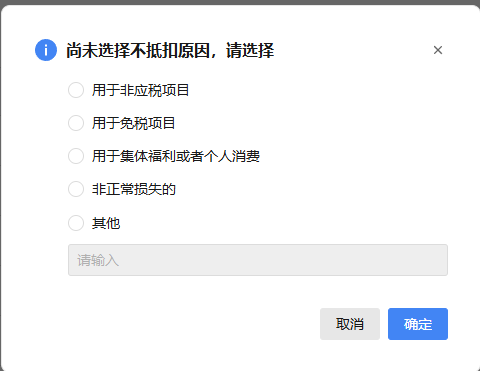
Task: Click the 取消 button
Action: coord(350,324)
